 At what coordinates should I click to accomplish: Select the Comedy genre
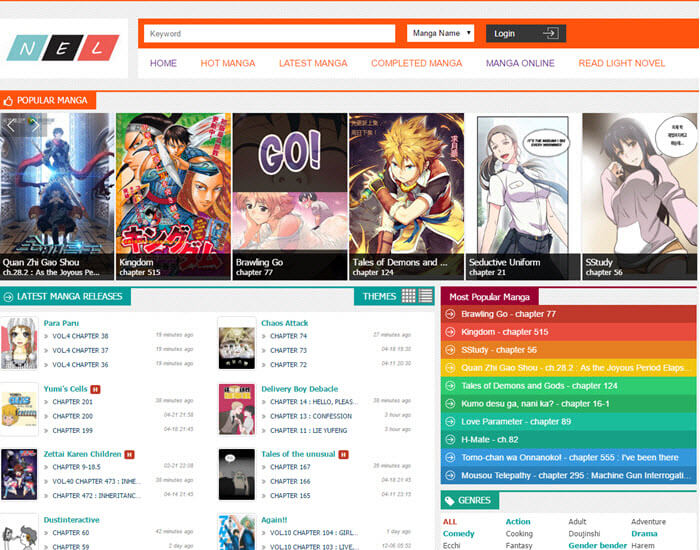click(458, 534)
